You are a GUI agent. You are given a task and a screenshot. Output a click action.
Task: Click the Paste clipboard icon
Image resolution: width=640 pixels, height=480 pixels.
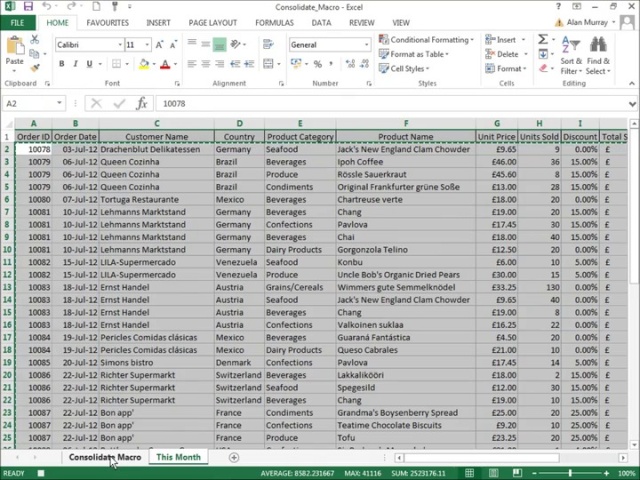coord(15,46)
